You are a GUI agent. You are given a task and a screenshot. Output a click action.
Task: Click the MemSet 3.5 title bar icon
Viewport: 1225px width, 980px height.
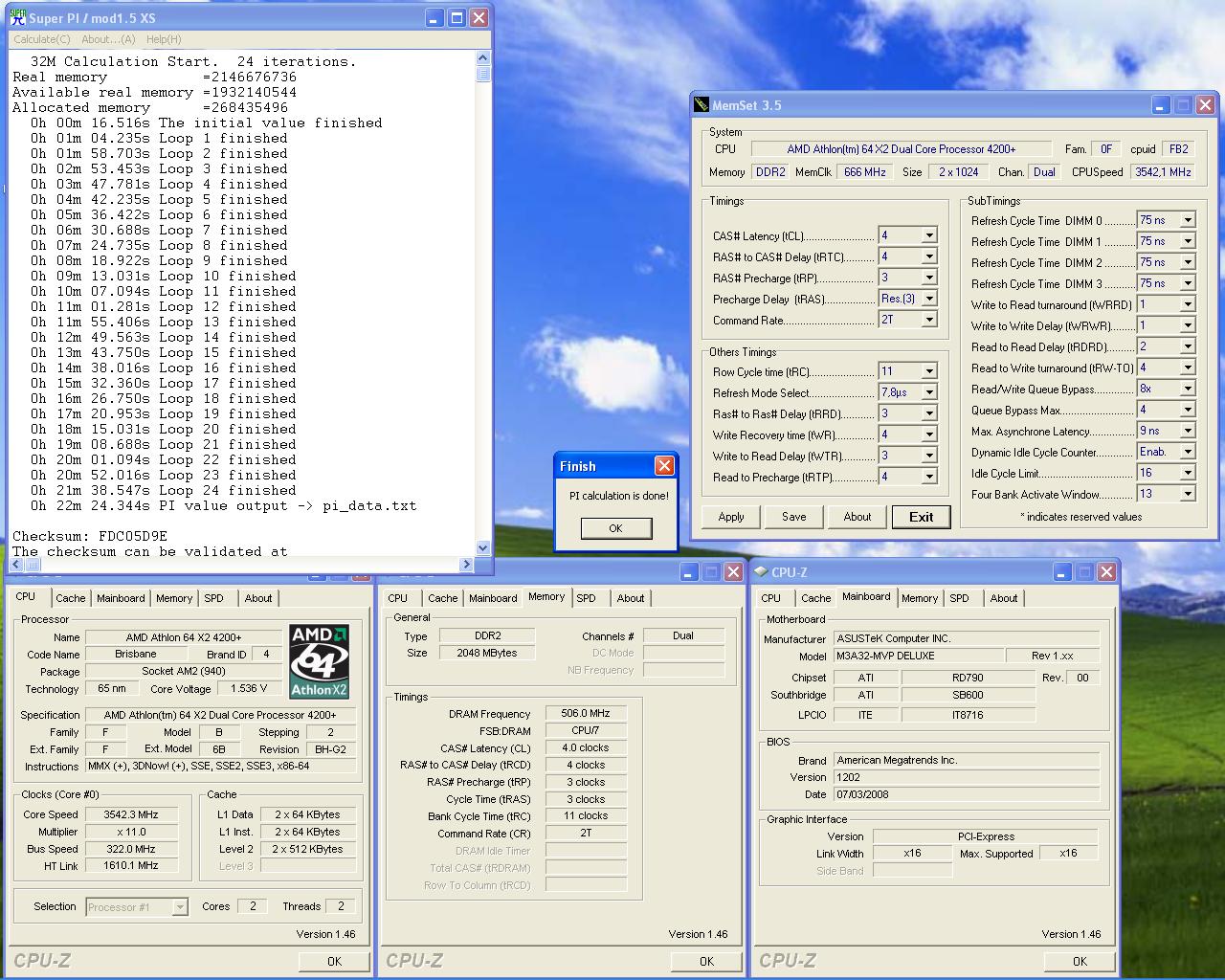tap(702, 105)
